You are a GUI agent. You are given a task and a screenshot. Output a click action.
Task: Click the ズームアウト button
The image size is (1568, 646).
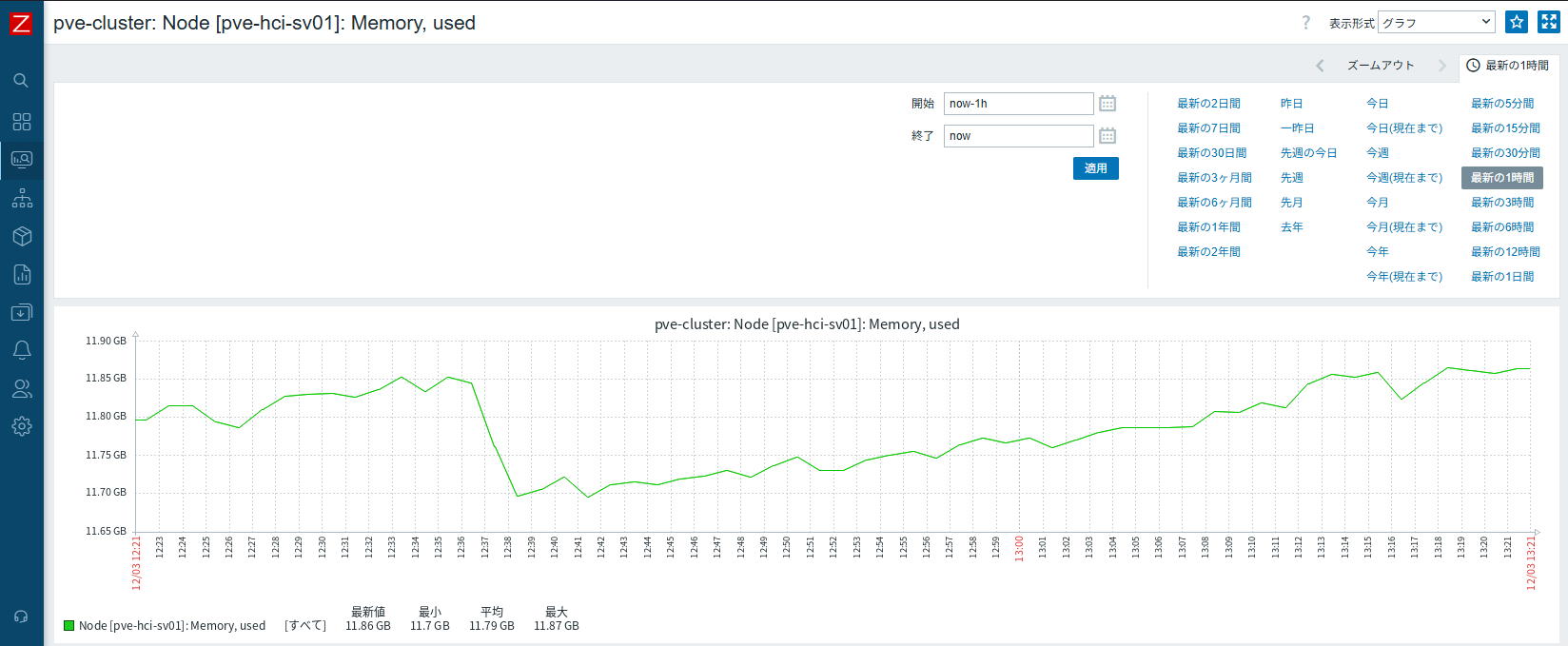coord(1380,66)
